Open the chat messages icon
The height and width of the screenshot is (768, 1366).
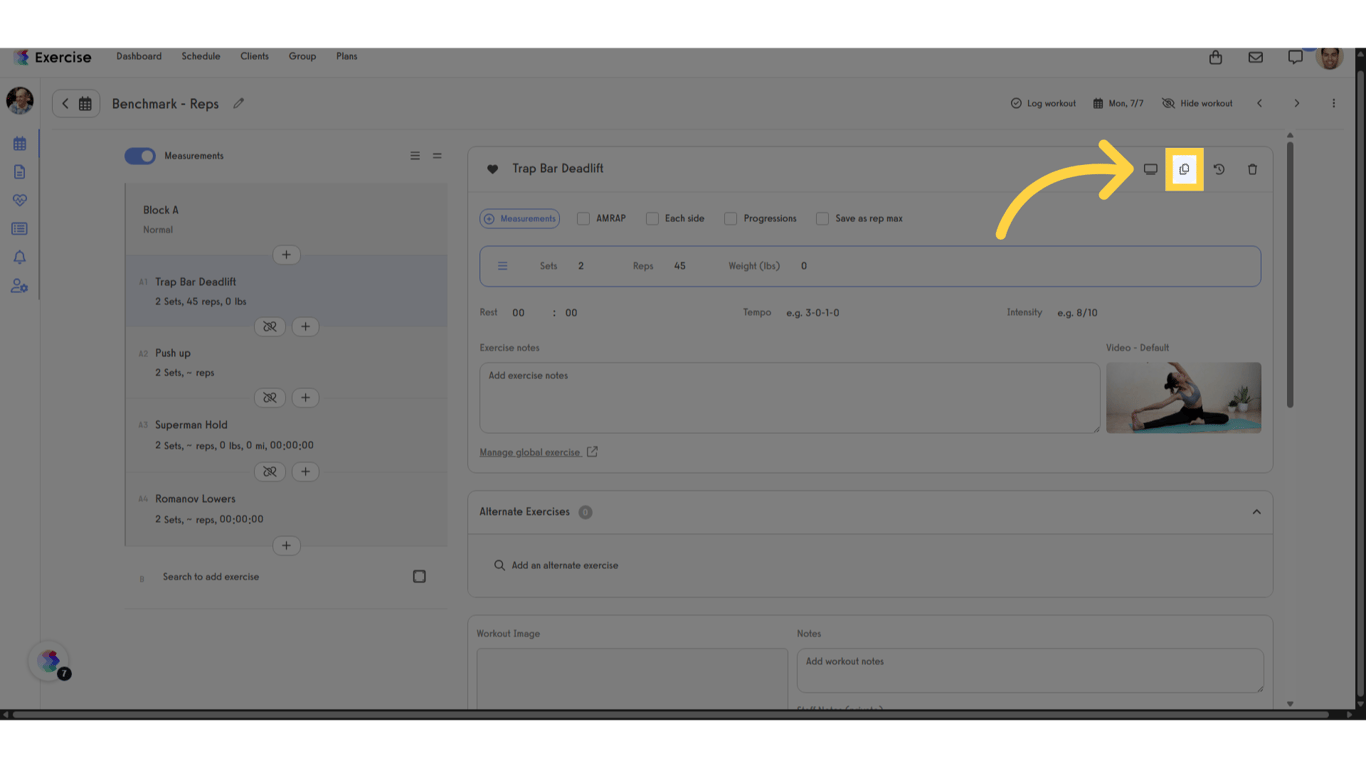(1295, 58)
